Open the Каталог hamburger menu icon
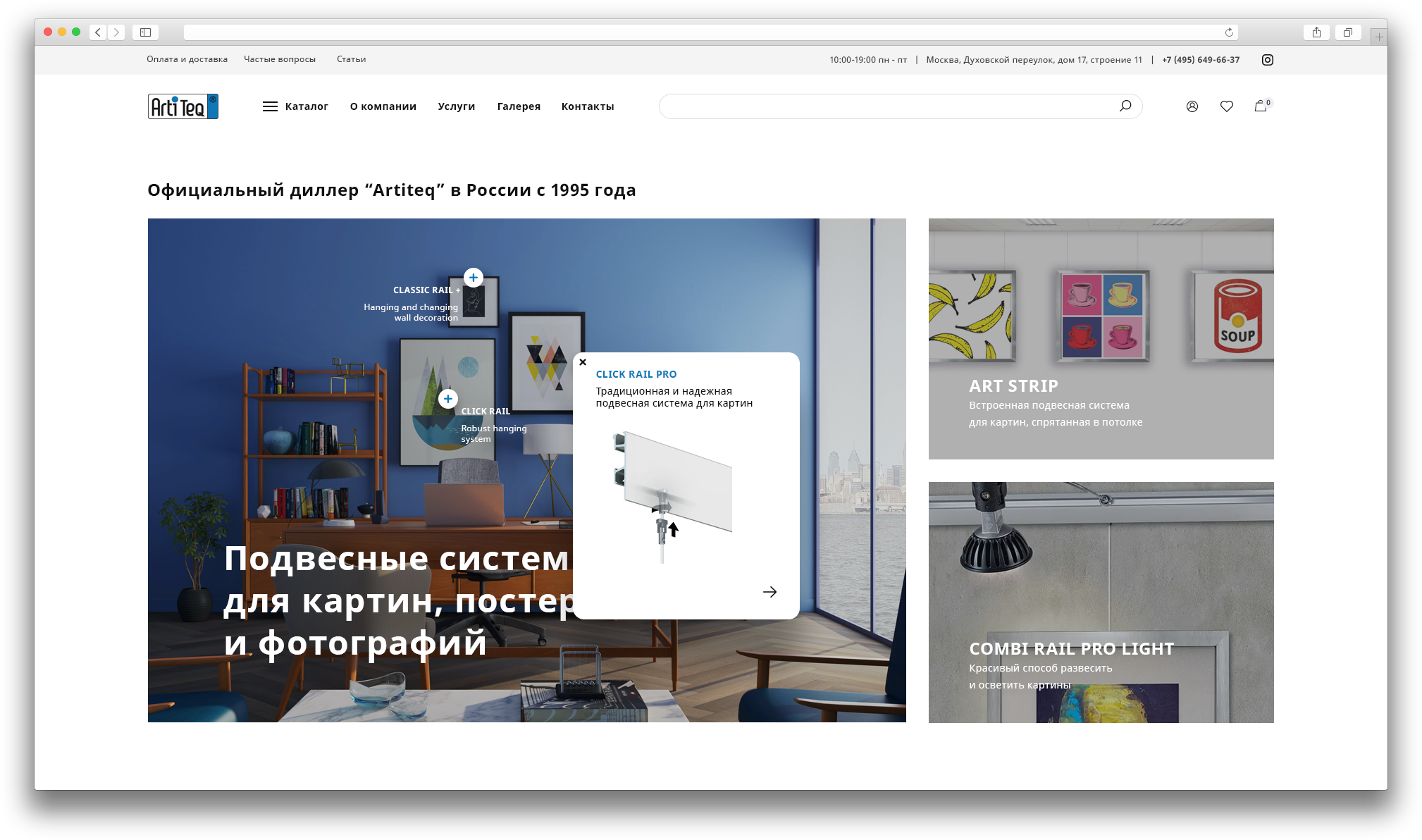The width and height of the screenshot is (1422, 840). tap(270, 106)
